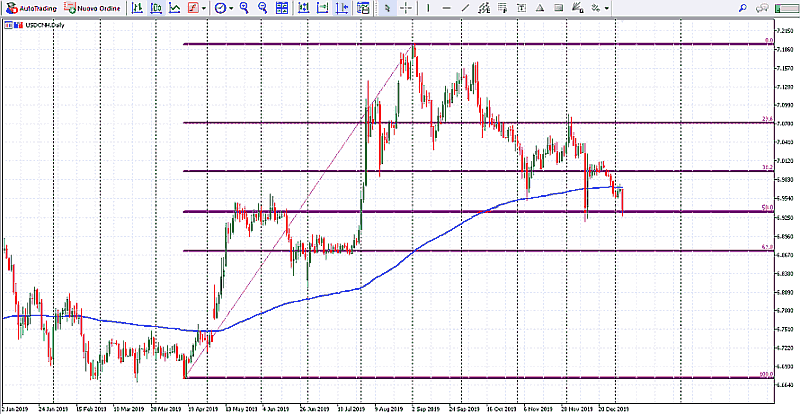Select the trendline drawing tool
800x414 pixels.
coord(465,8)
